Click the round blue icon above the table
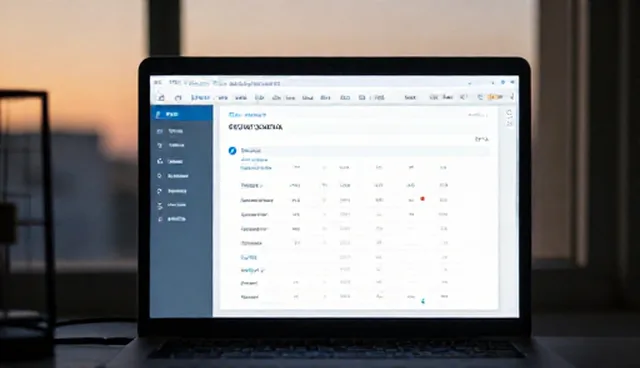Viewport: 640px width, 368px height. tap(232, 151)
